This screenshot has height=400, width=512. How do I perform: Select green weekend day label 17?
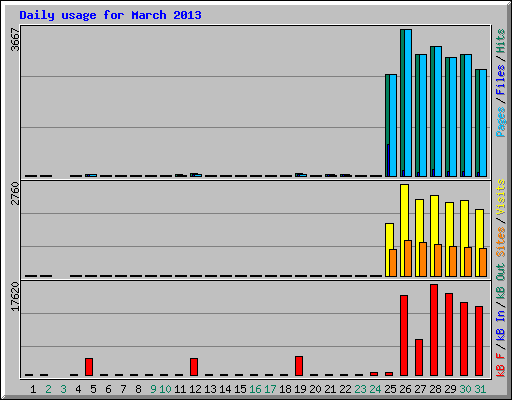click(x=270, y=389)
